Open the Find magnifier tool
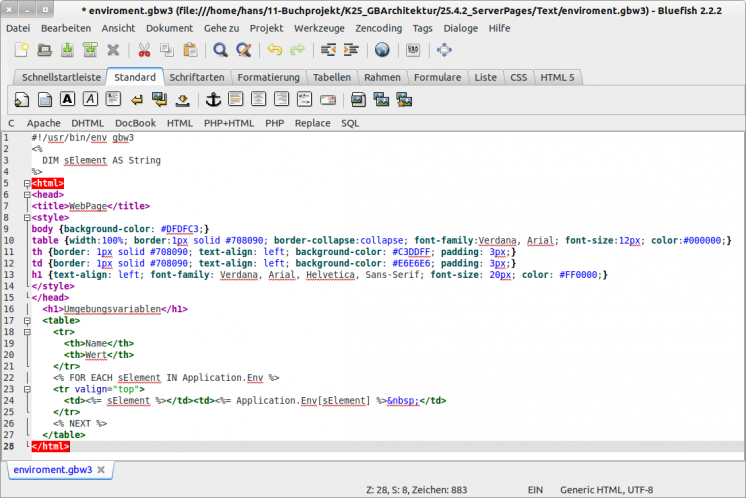The height and width of the screenshot is (498, 746). [x=220, y=49]
